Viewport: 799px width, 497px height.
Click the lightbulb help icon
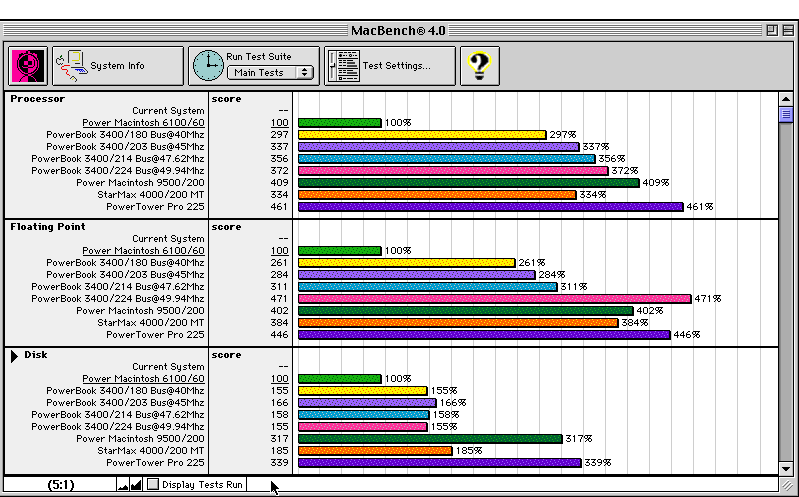(x=480, y=66)
